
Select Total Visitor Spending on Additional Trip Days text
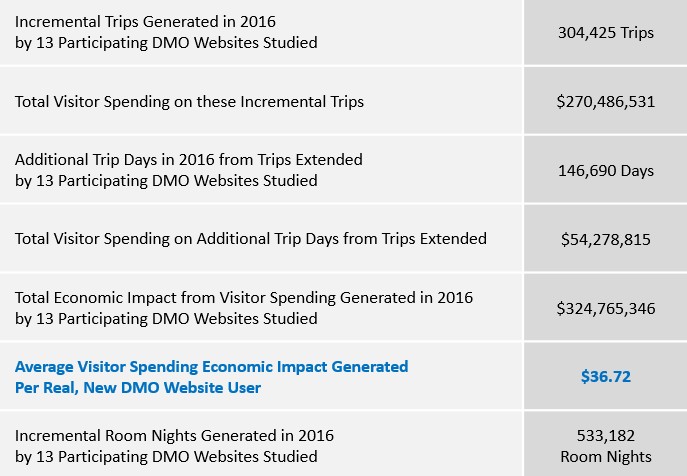[251, 239]
